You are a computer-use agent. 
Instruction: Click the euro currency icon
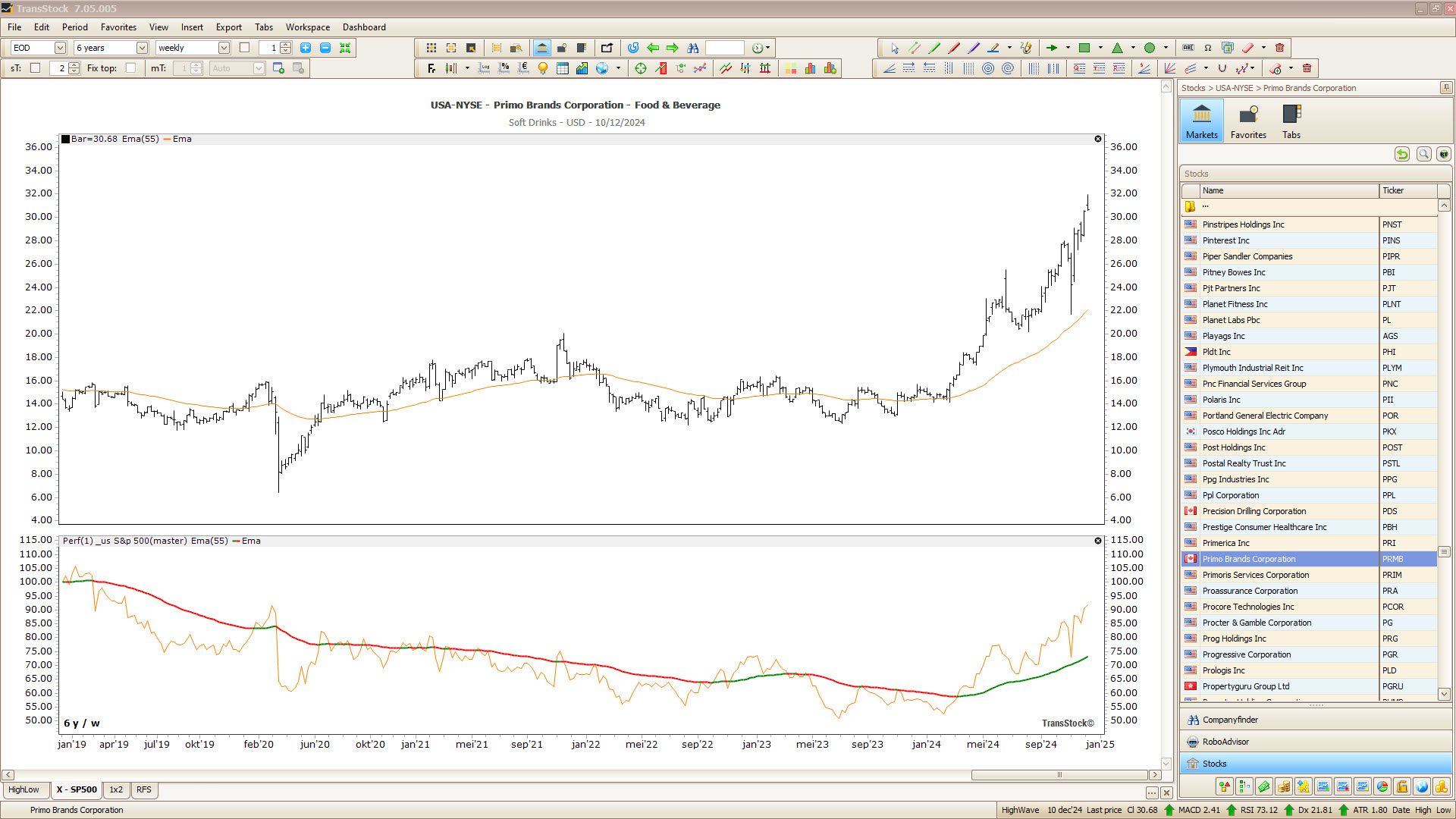point(523,68)
